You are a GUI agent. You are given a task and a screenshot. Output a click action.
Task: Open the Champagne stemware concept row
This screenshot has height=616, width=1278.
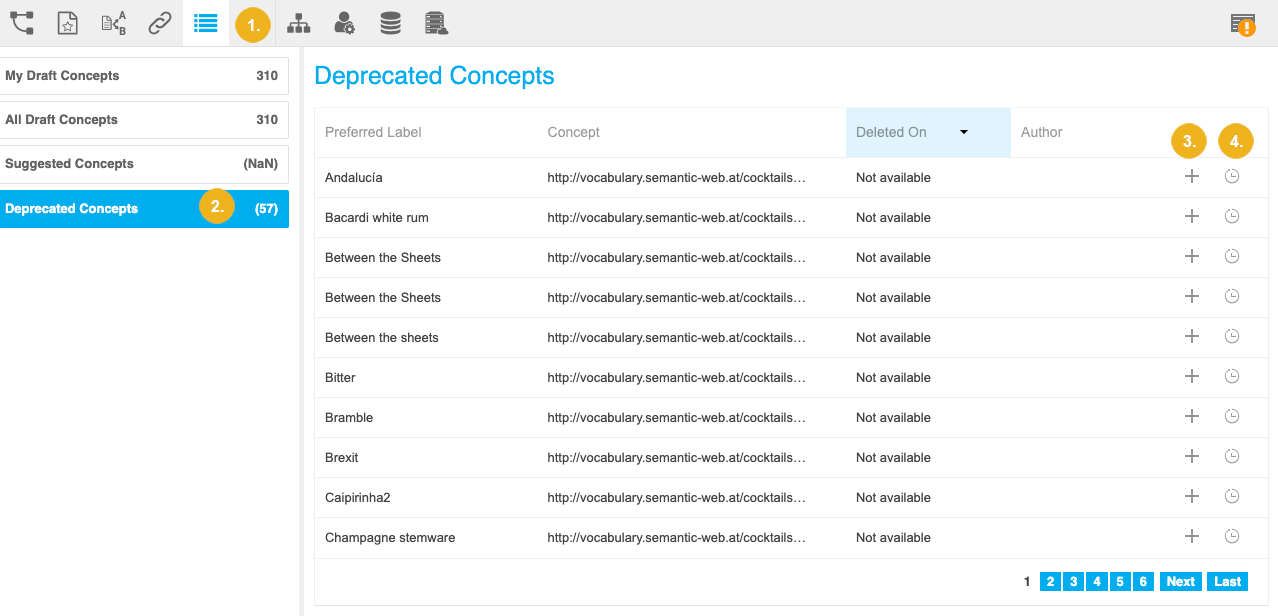tap(389, 537)
